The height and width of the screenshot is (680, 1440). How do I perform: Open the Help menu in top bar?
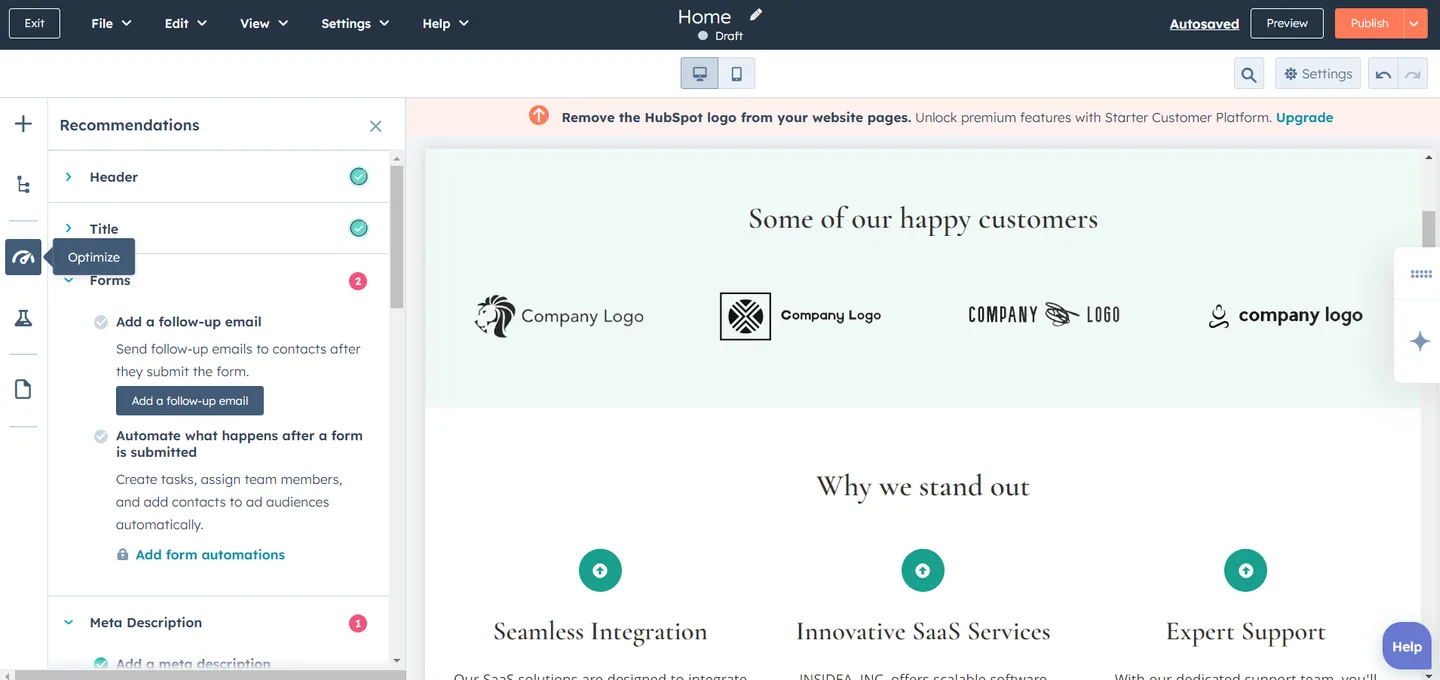pos(445,23)
